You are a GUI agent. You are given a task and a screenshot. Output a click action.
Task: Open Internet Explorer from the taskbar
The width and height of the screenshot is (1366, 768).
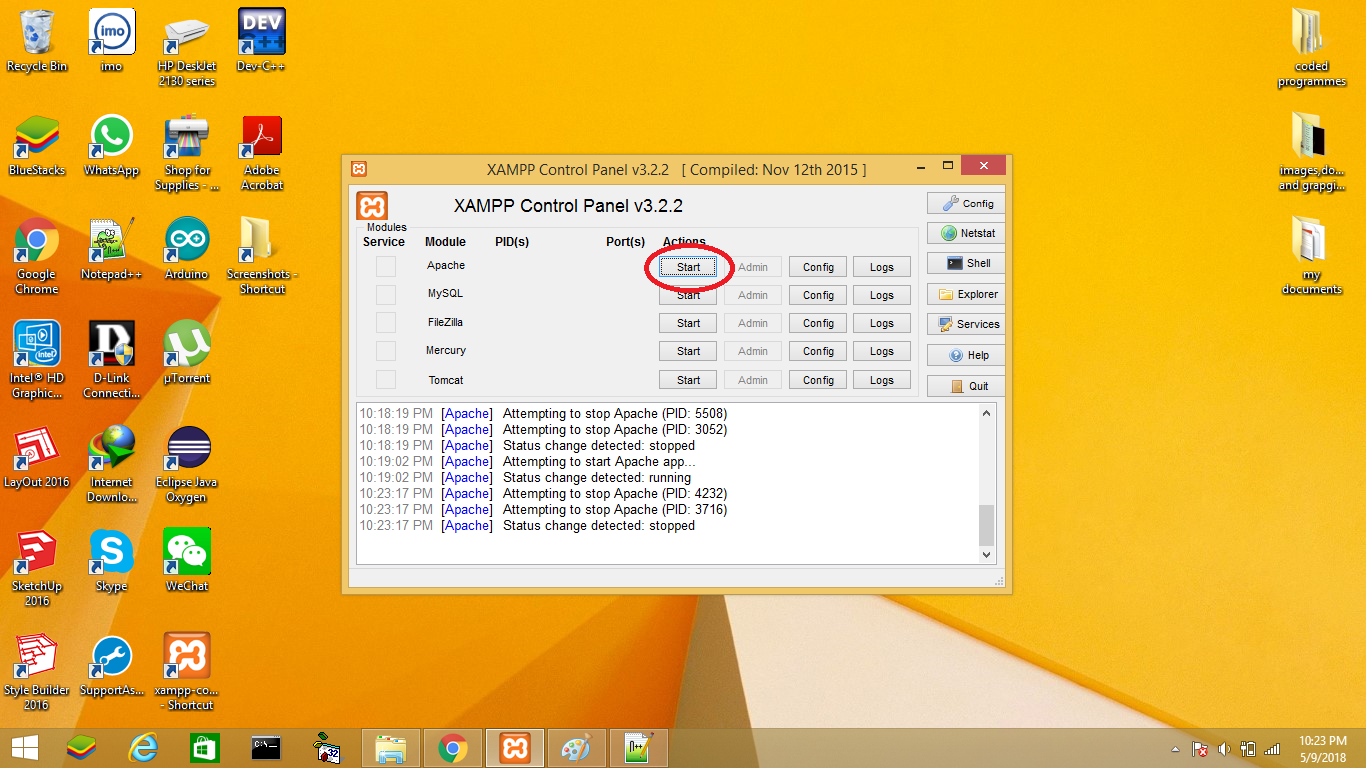[143, 748]
